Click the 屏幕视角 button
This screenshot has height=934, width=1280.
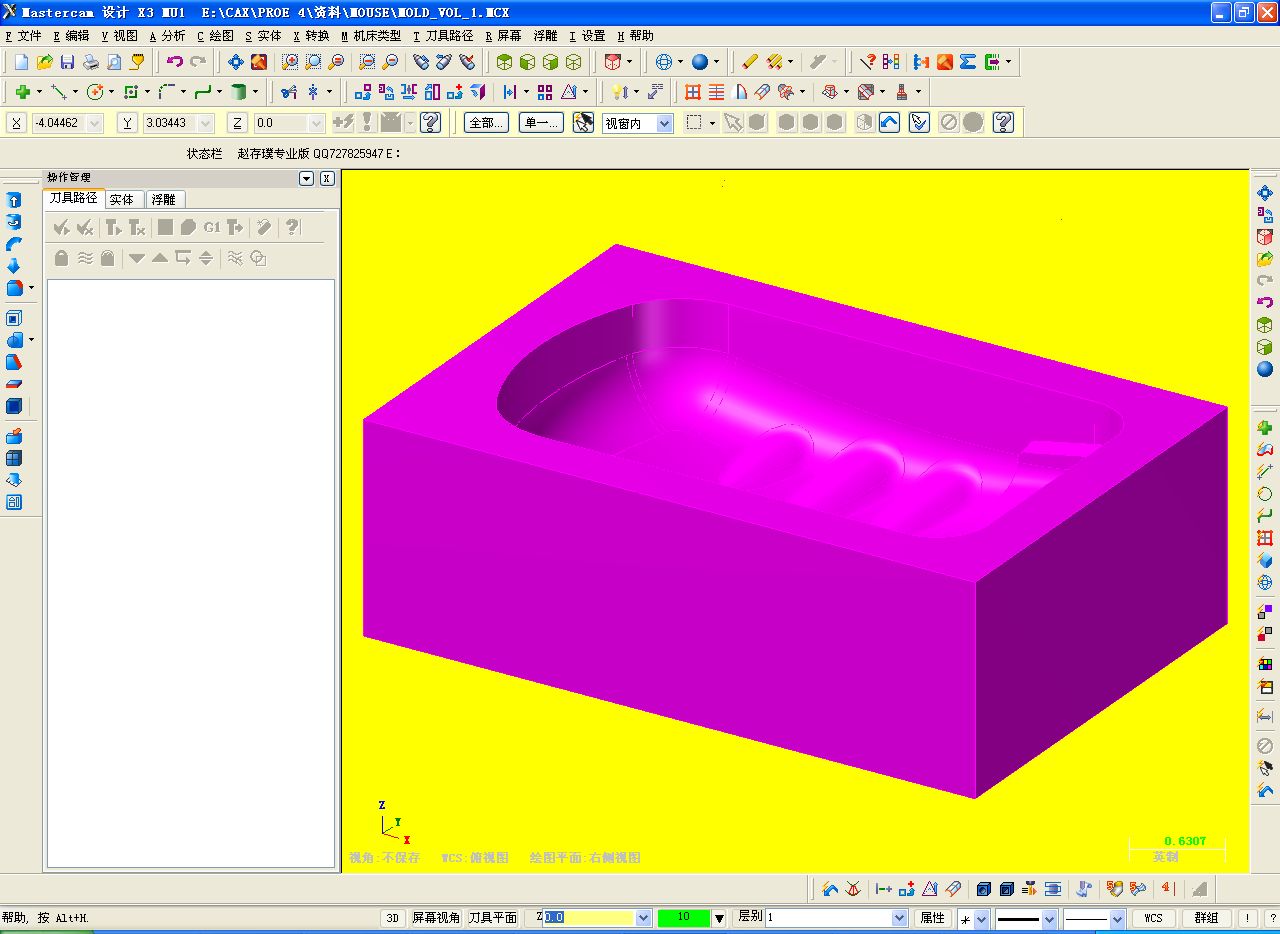[x=437, y=918]
